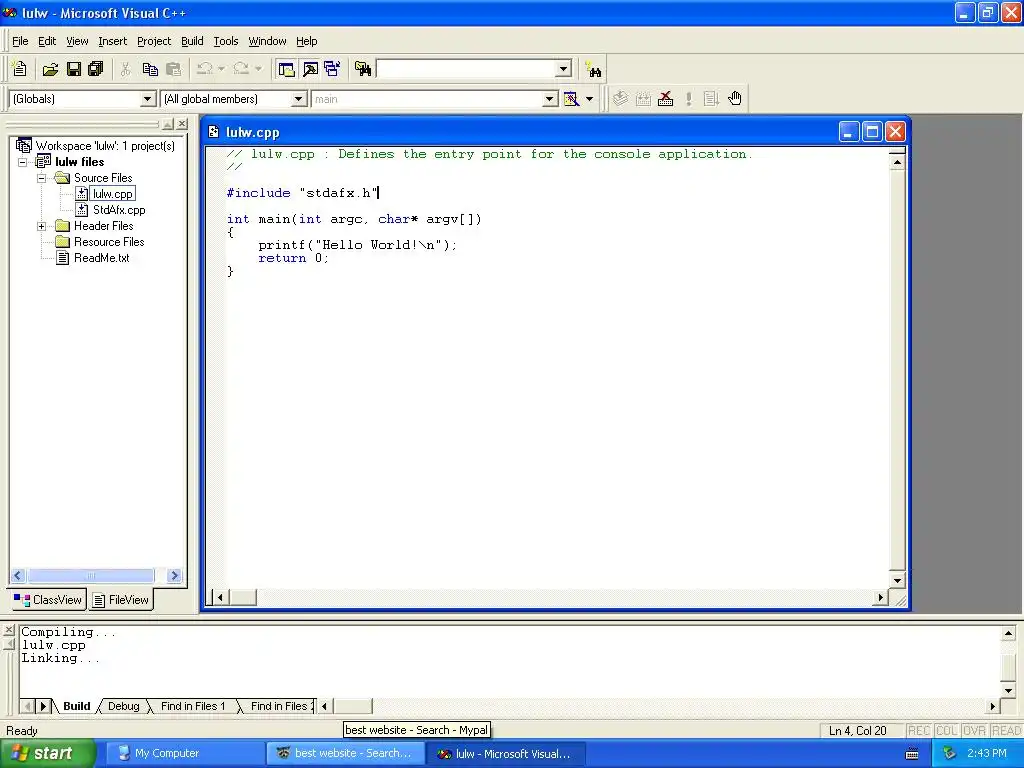Open the View menu

(x=77, y=41)
